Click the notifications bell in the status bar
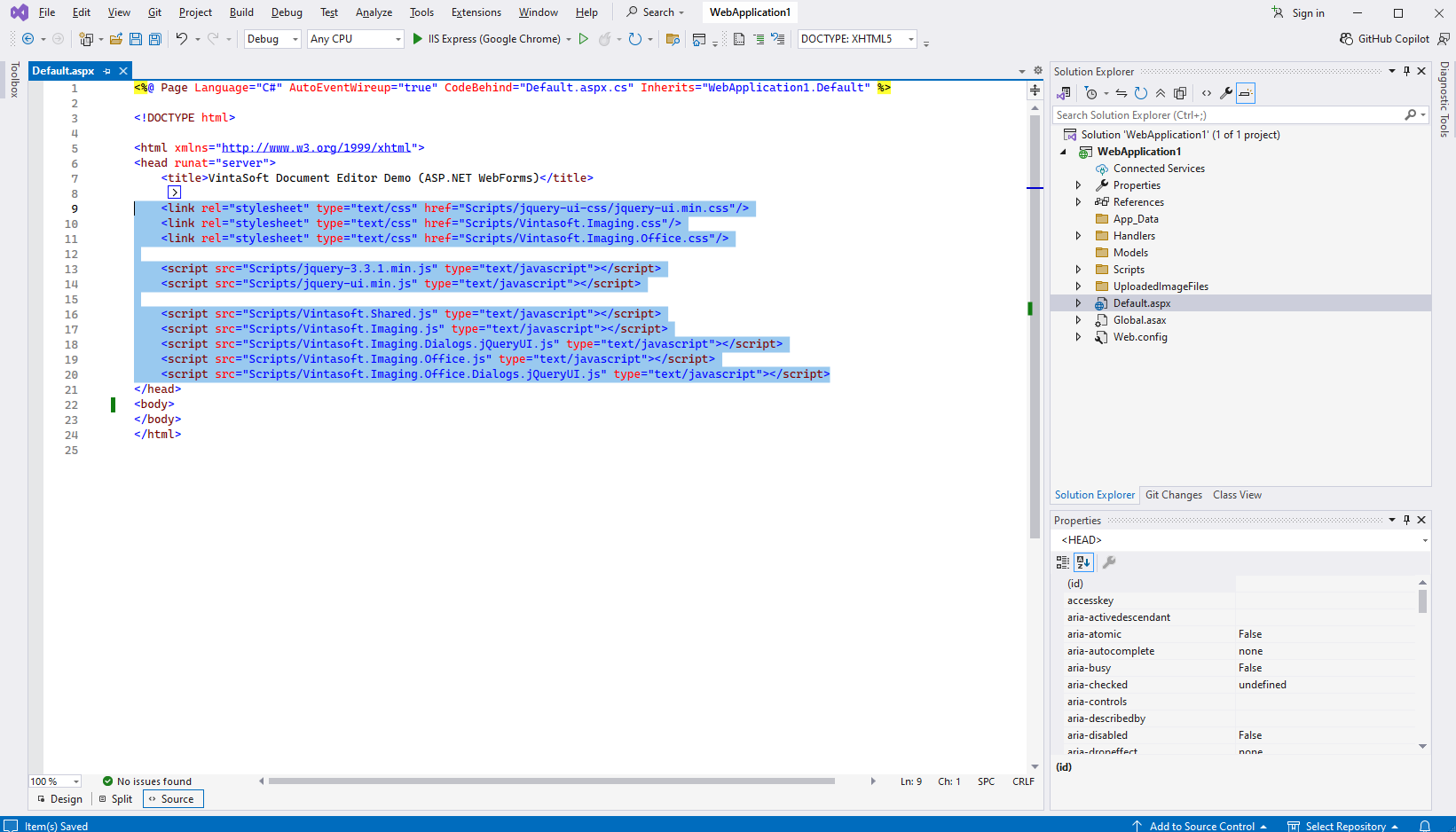 click(1425, 826)
